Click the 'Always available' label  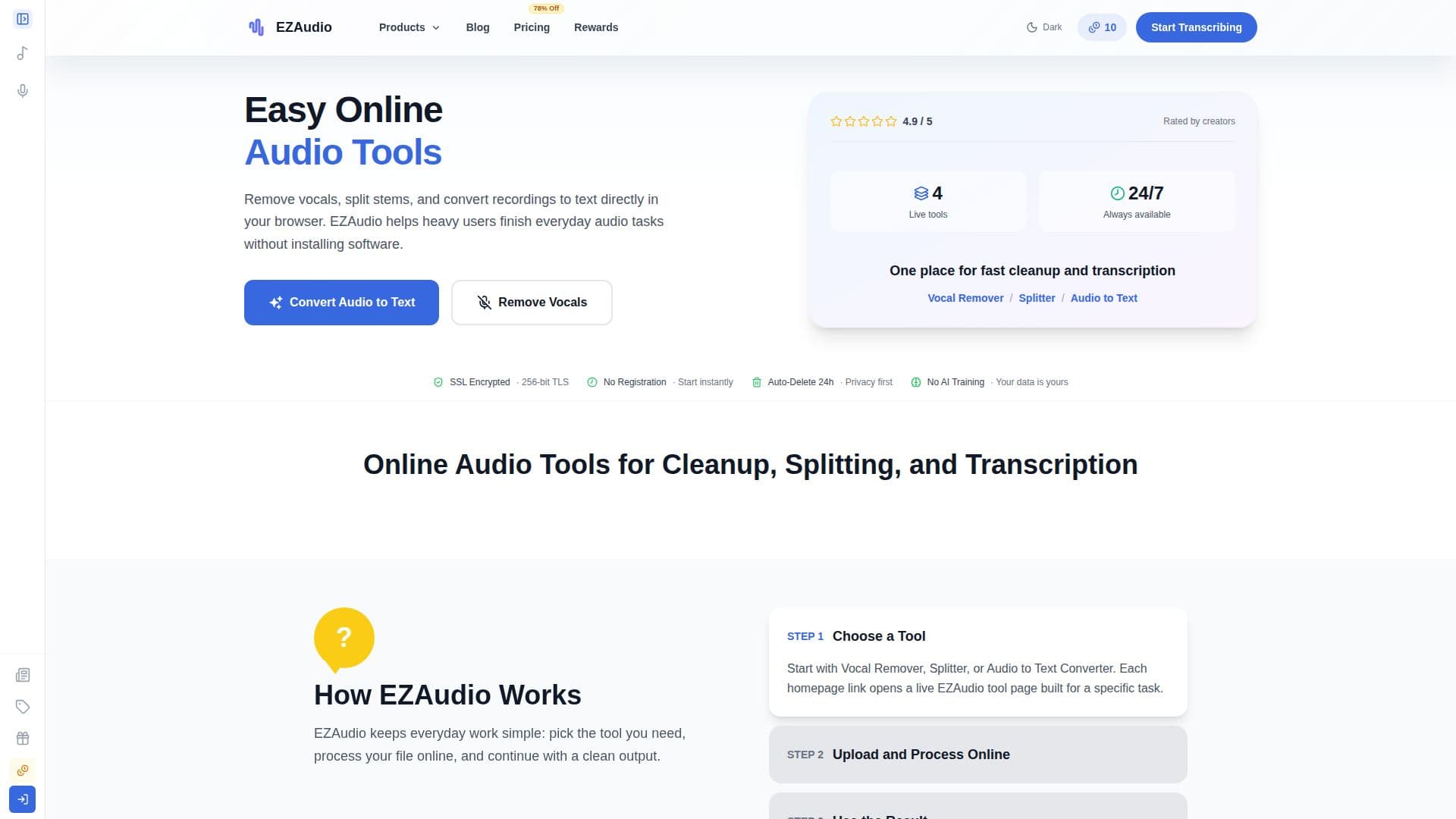[1137, 215]
